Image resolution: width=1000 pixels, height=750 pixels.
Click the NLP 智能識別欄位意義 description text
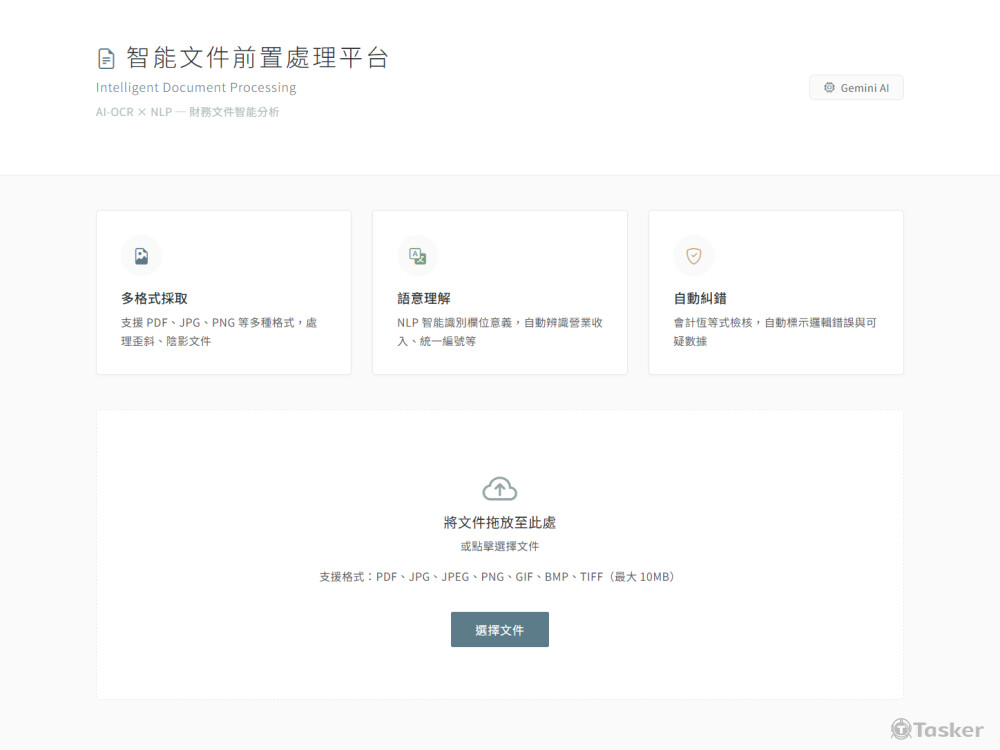point(499,332)
